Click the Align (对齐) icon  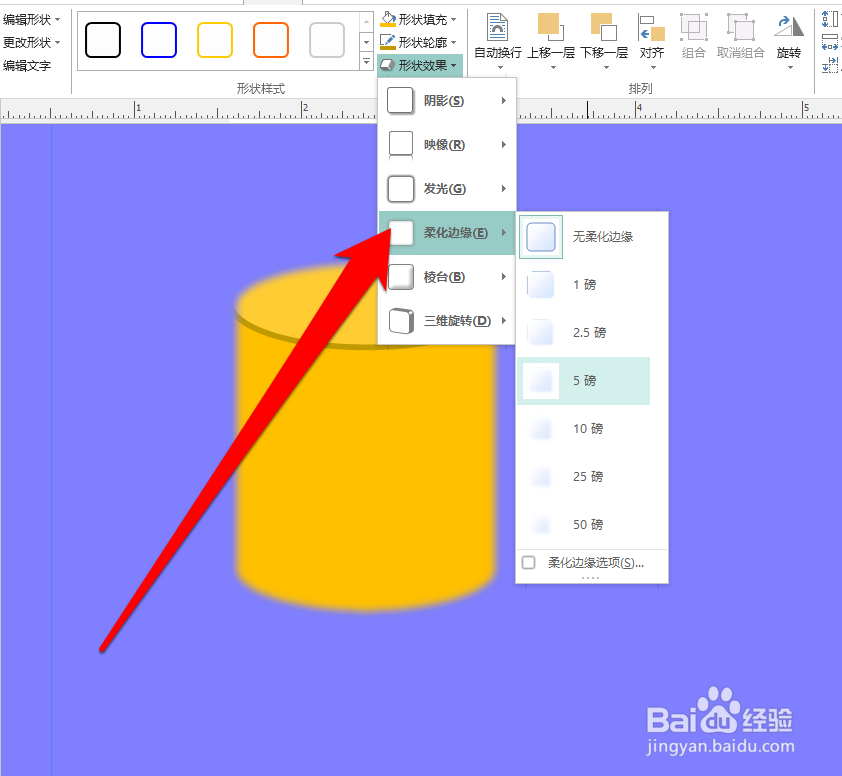[652, 28]
